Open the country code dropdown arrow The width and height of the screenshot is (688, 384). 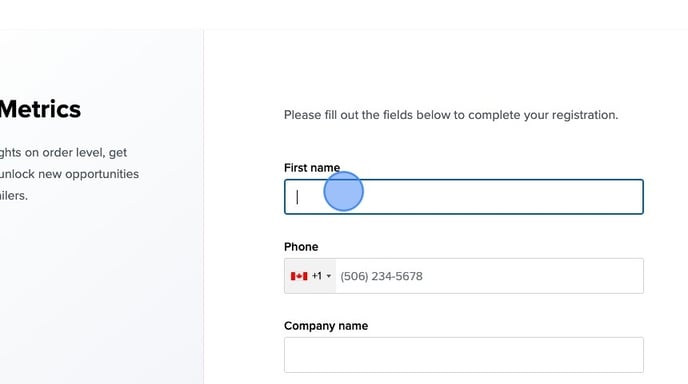point(329,276)
